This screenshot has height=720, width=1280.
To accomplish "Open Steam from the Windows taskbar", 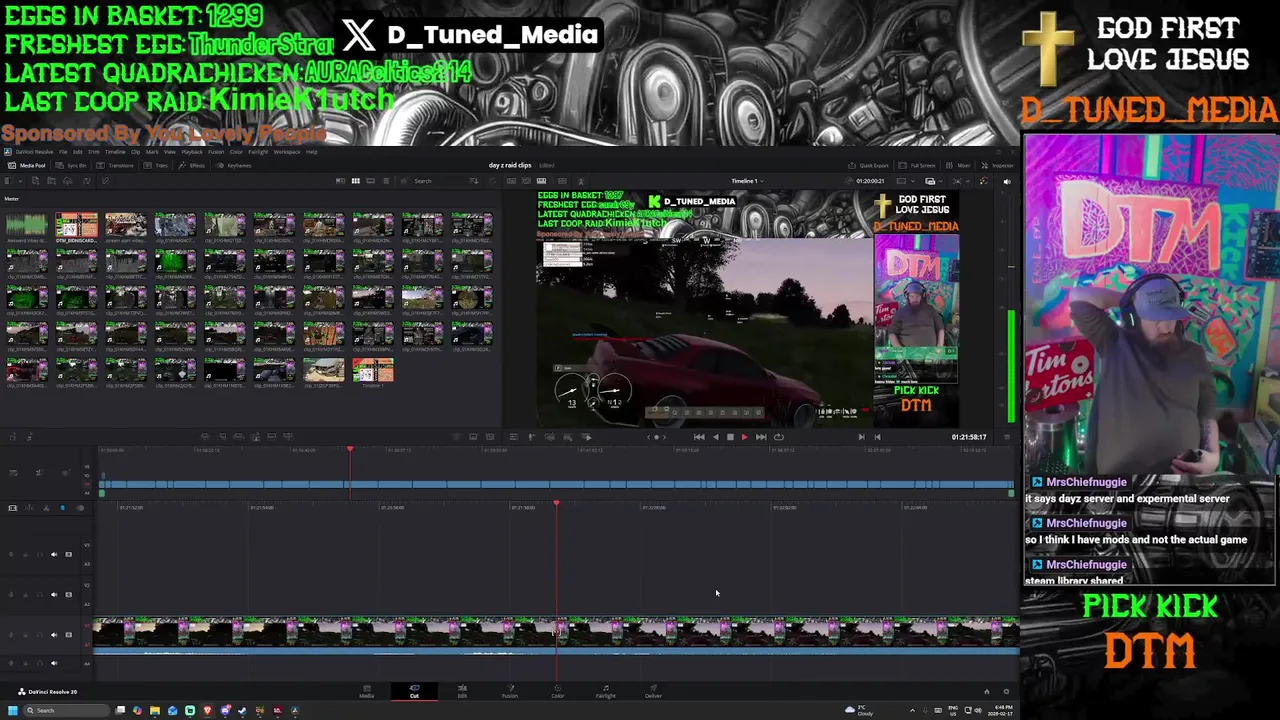I will tap(242, 710).
